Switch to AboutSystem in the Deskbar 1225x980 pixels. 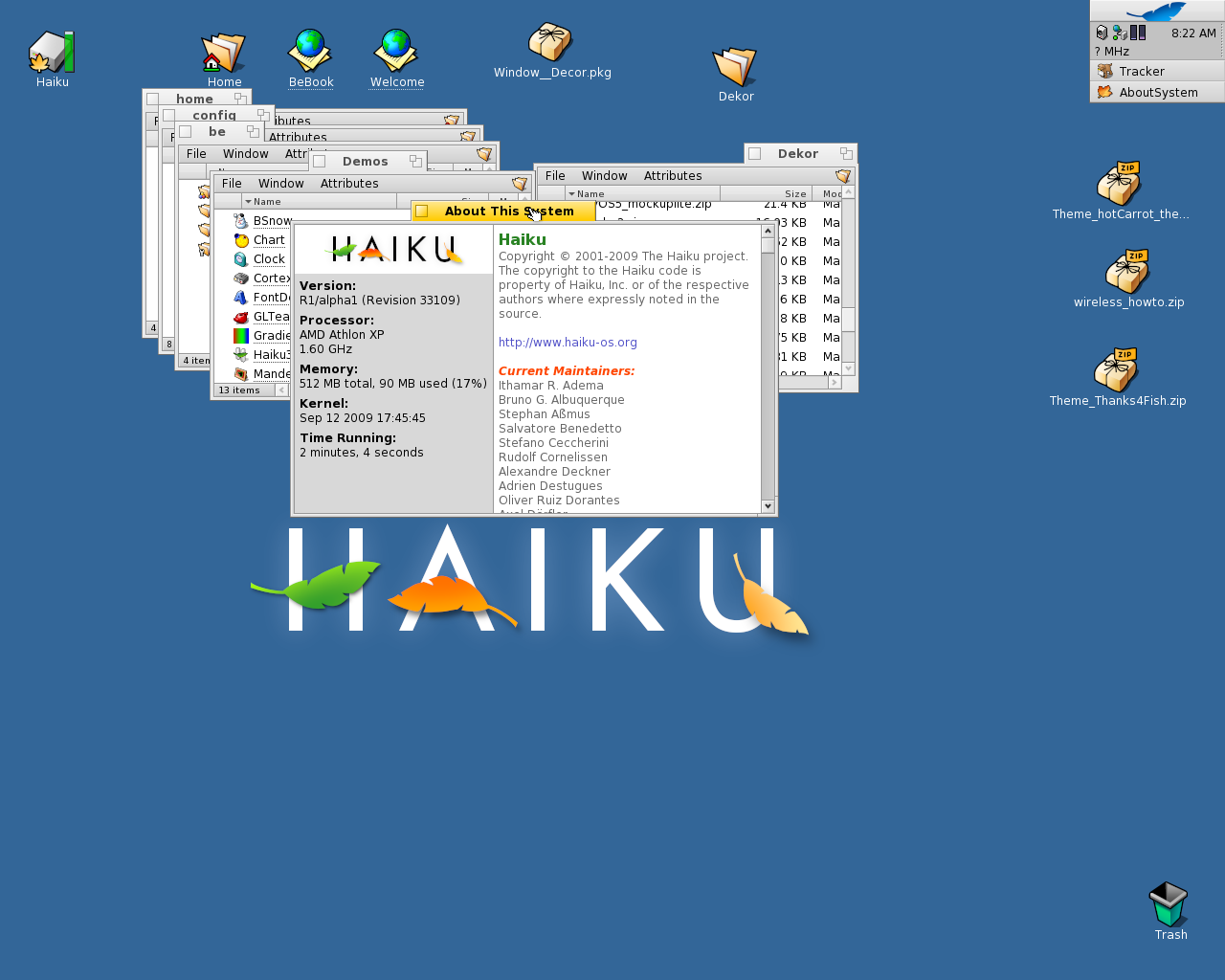tap(1157, 92)
